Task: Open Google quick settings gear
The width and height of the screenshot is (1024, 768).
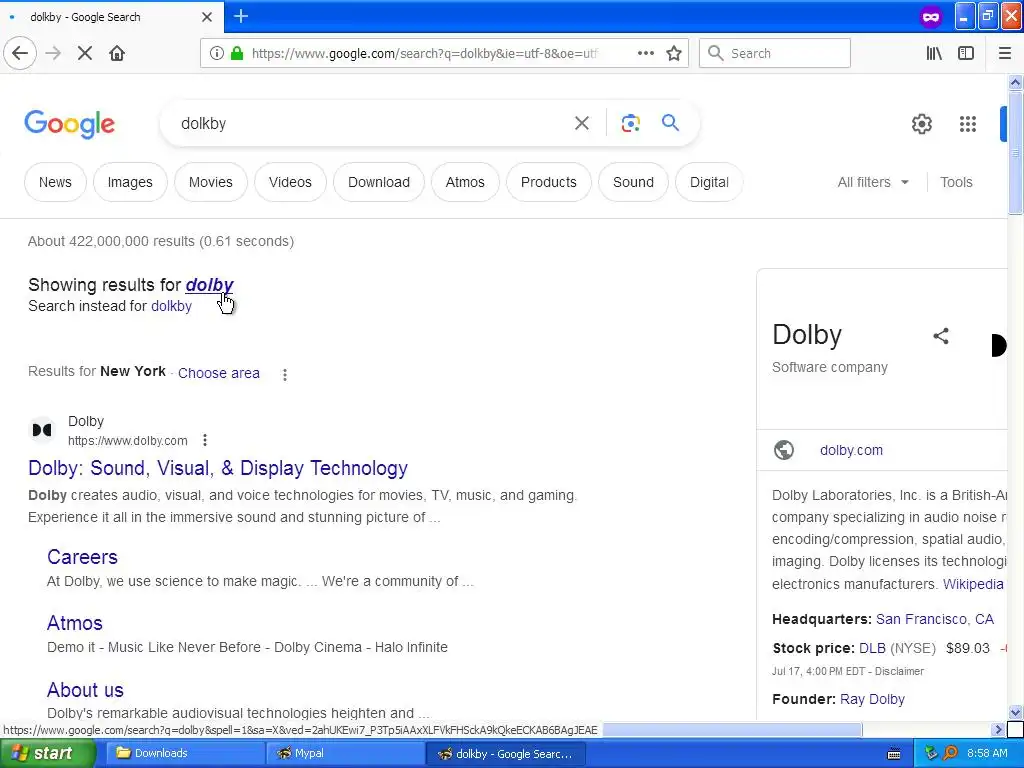Action: (x=921, y=123)
